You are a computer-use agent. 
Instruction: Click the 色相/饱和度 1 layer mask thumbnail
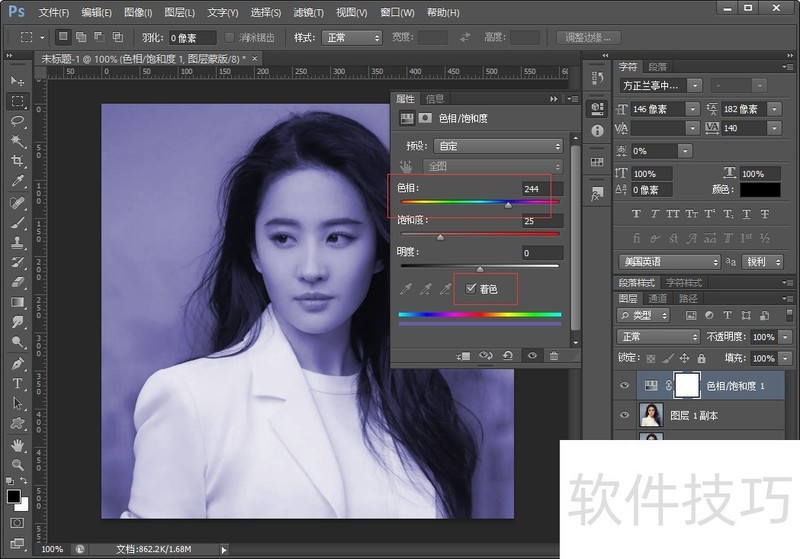[x=687, y=386]
